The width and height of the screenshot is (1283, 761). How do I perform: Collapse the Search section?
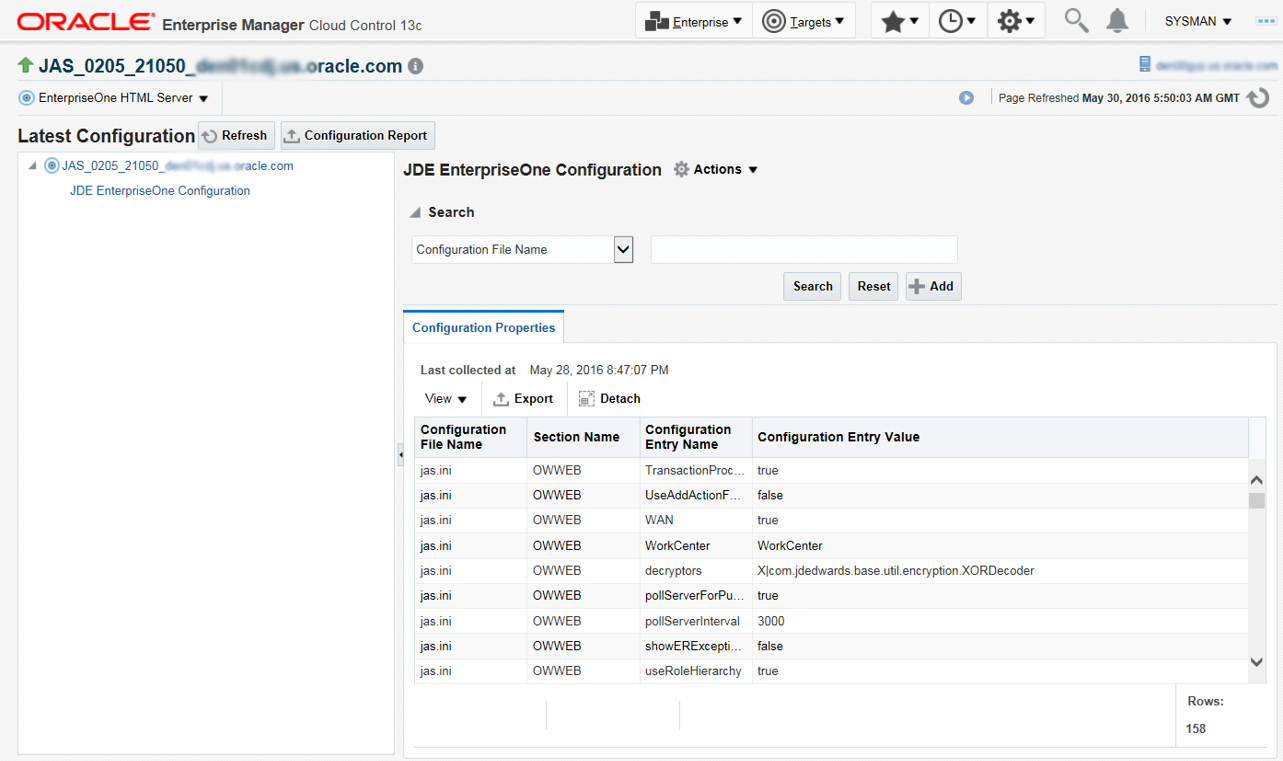415,212
